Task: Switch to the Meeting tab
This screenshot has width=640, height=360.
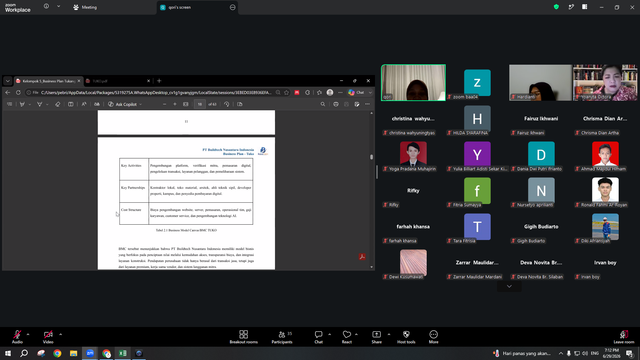Action: pyautogui.click(x=85, y=7)
